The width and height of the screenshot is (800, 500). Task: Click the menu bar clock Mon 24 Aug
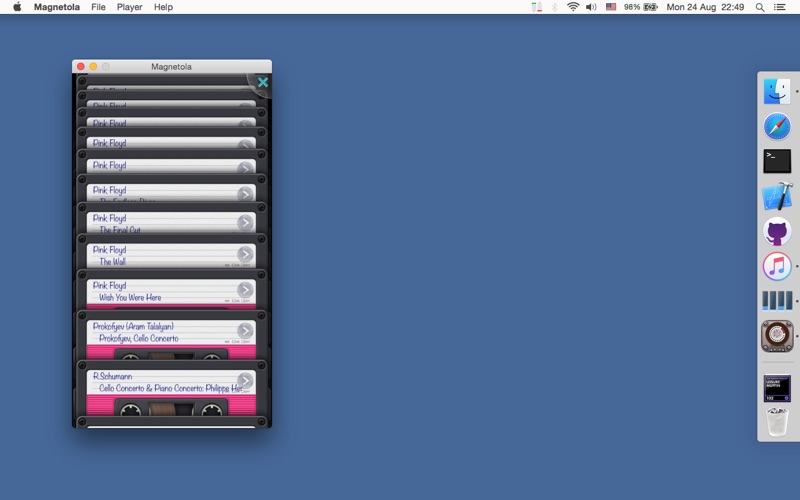click(705, 7)
